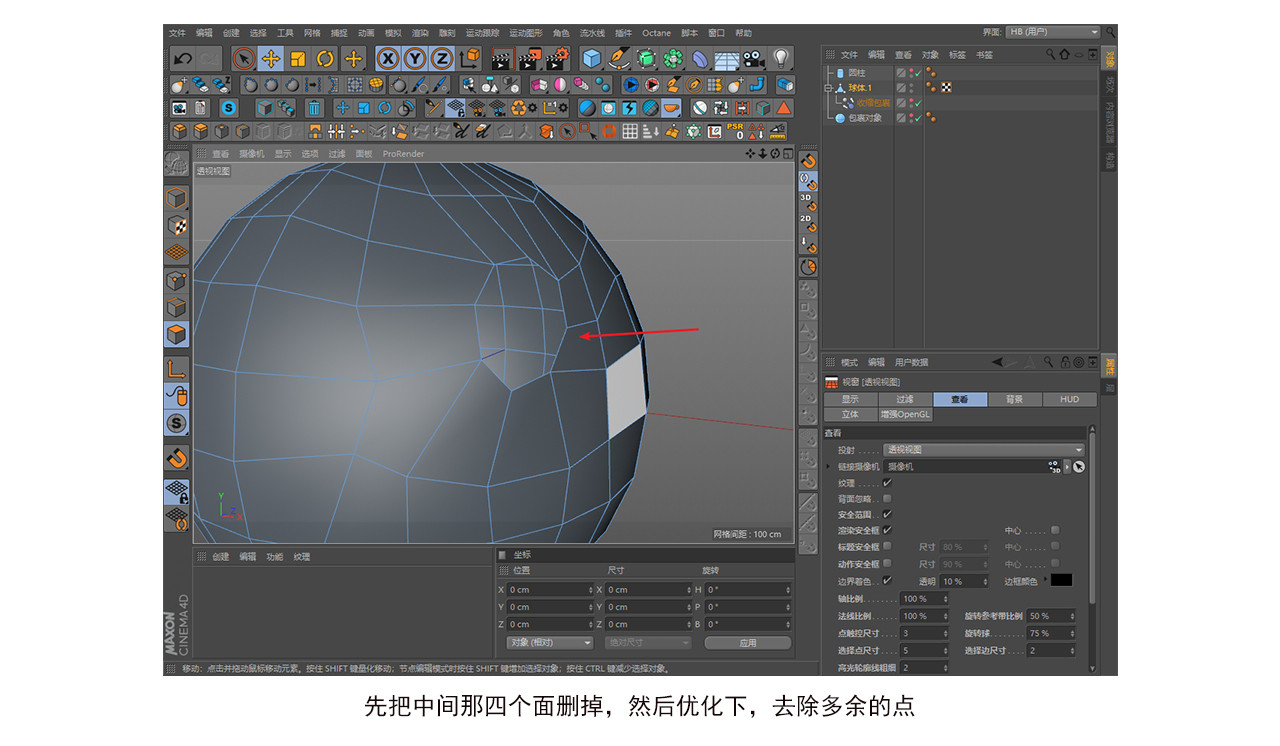Select the spline Pen tool
1280x746 pixels.
620,59
